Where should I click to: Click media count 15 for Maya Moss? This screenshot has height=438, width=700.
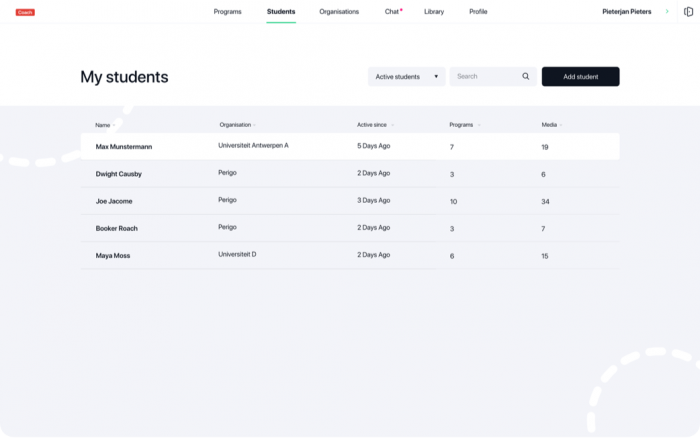(x=545, y=256)
